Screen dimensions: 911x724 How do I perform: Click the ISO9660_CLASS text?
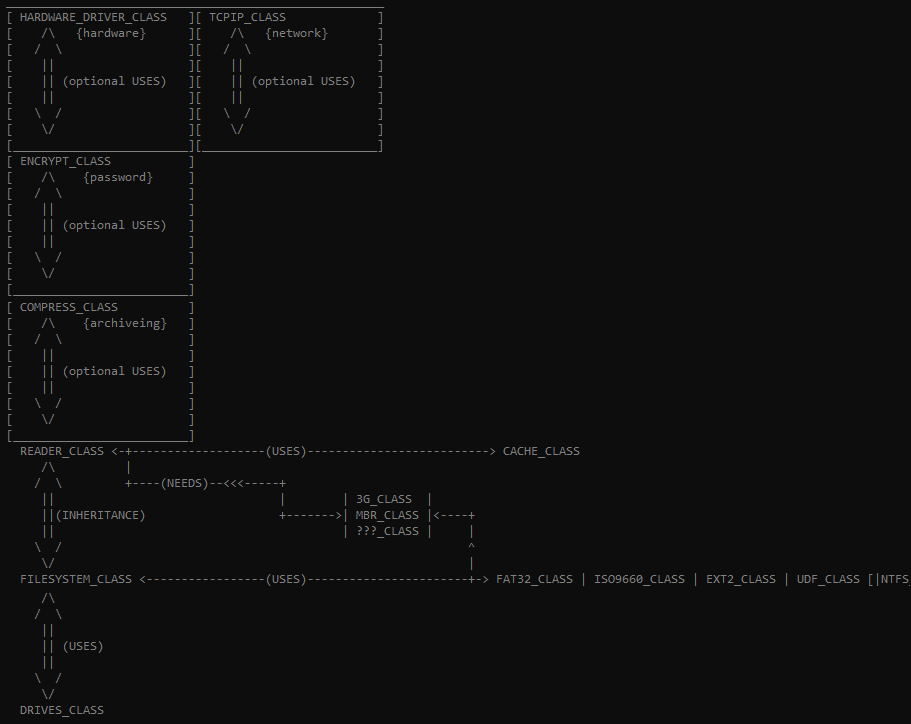tap(639, 579)
